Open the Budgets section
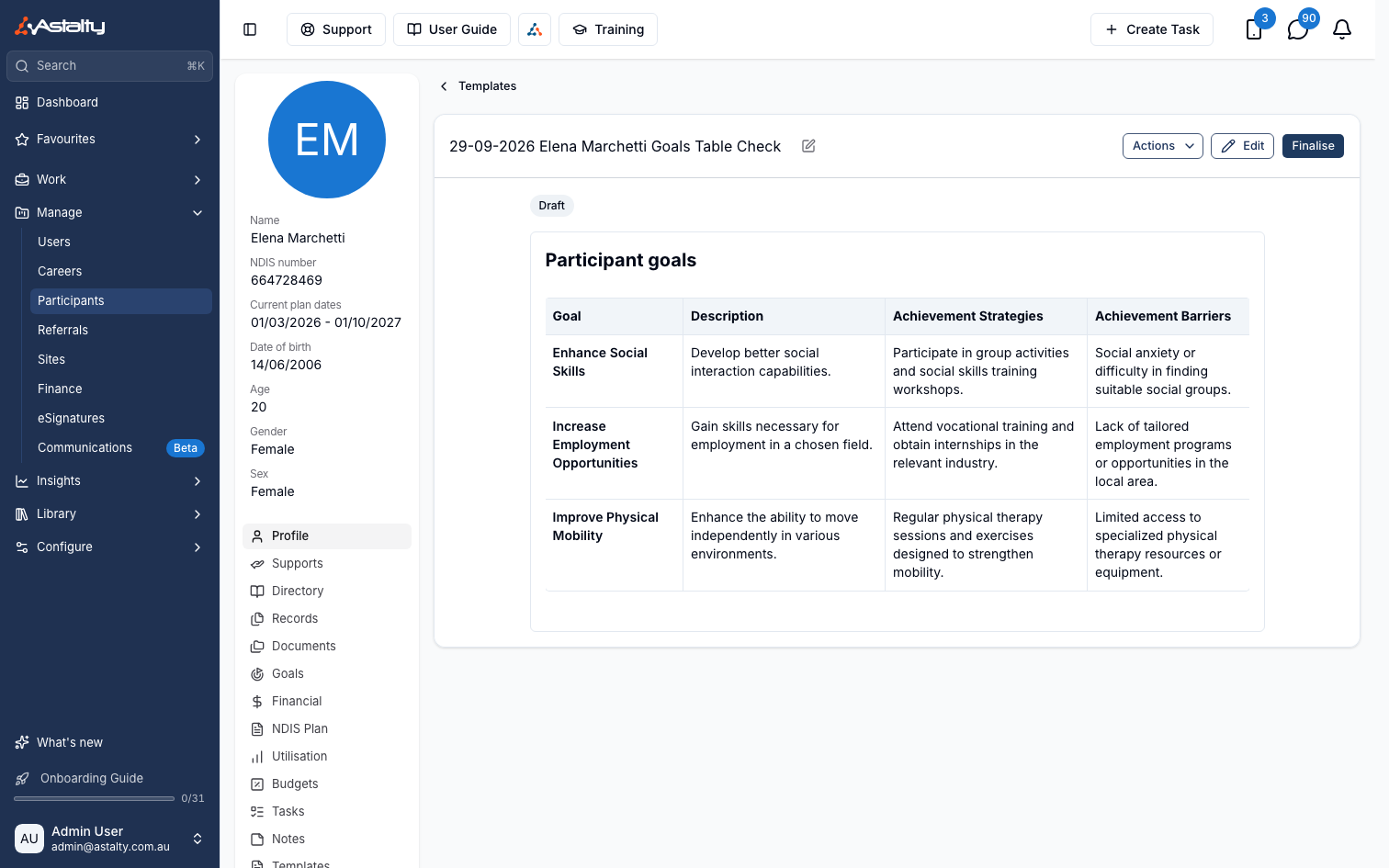Viewport: 1389px width, 868px height. pos(327,784)
